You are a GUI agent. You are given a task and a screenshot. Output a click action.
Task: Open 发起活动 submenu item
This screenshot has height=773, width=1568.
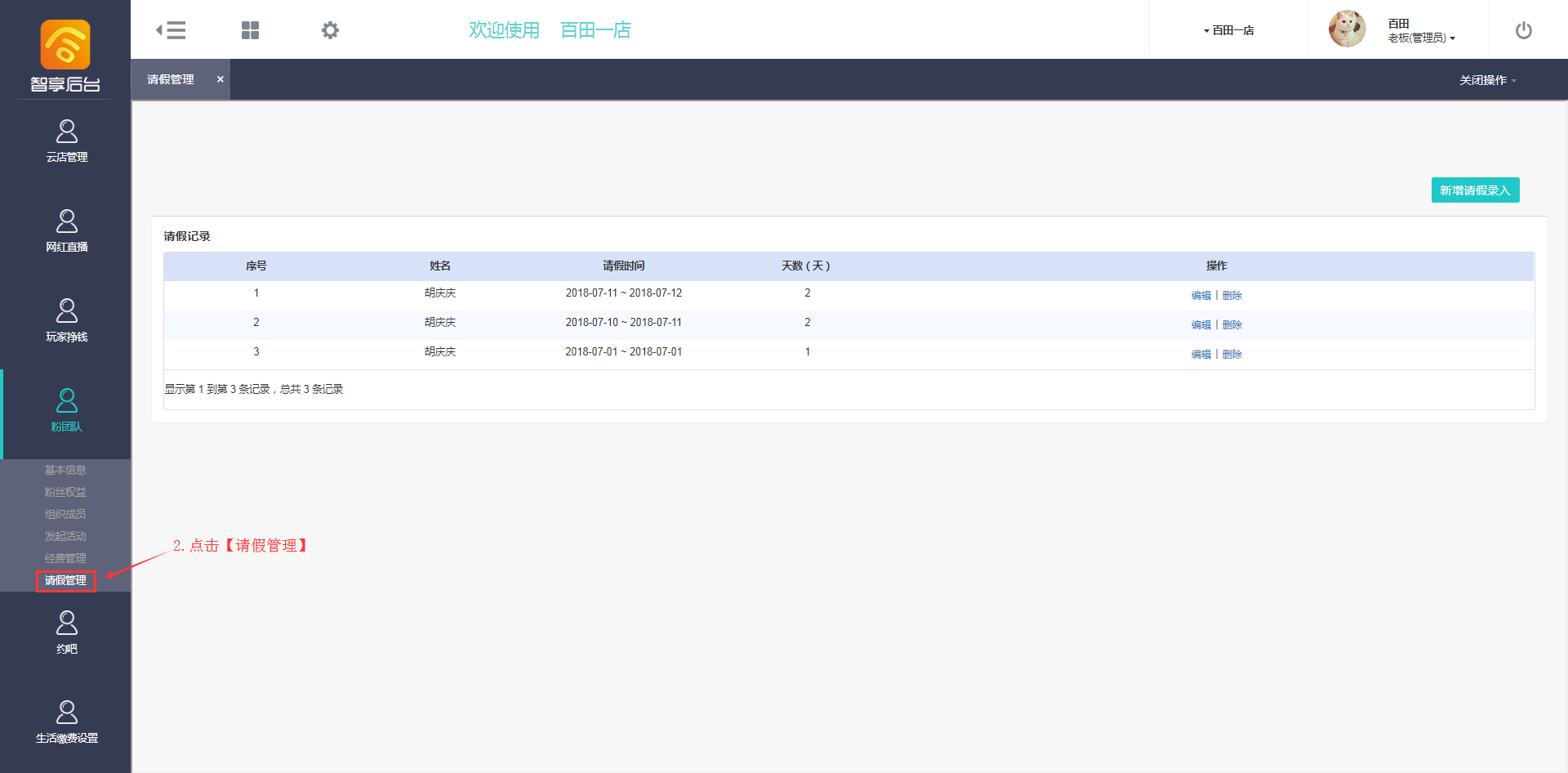coord(65,536)
